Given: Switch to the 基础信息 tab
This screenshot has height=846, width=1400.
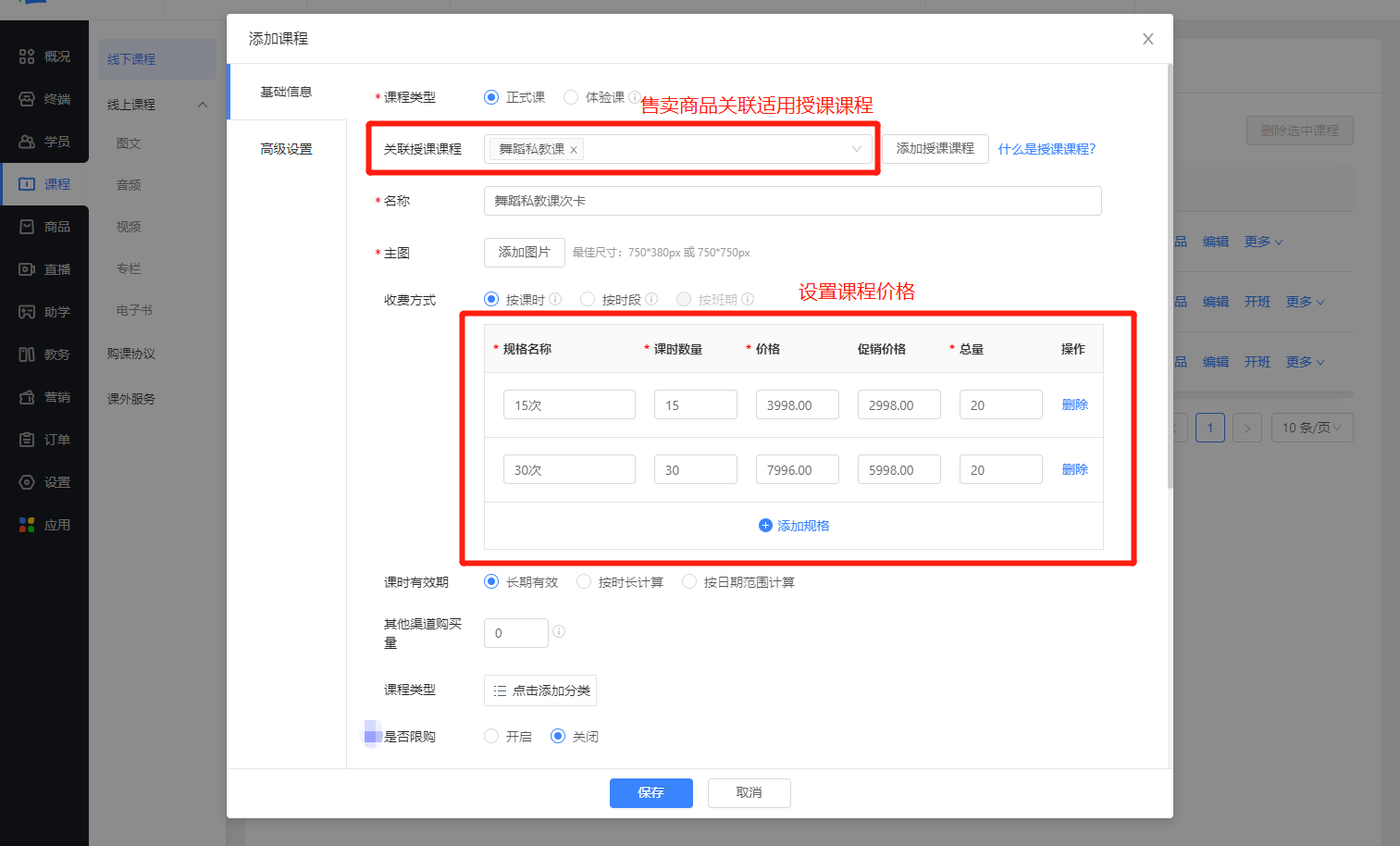Looking at the screenshot, I should pos(287,92).
